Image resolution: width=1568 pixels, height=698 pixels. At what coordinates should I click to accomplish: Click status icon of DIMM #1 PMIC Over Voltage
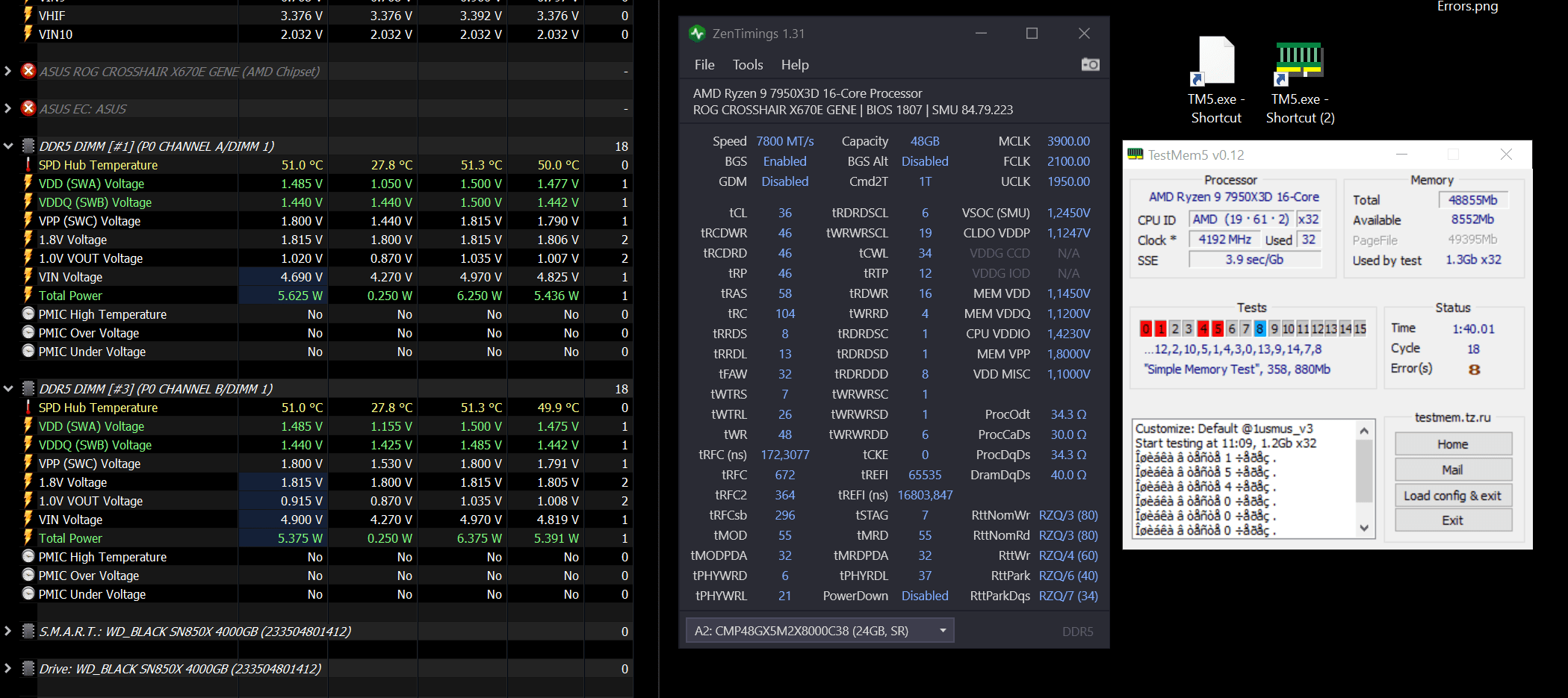(x=28, y=332)
